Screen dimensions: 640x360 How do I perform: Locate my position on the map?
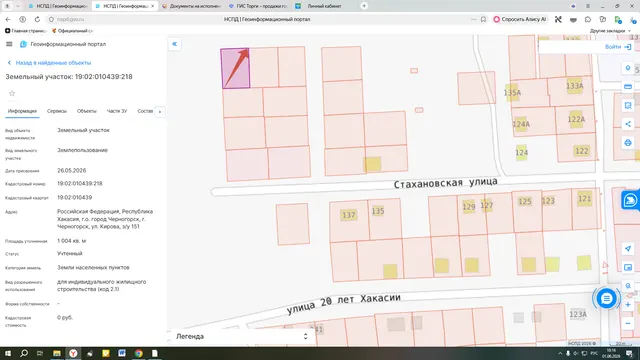(x=628, y=249)
